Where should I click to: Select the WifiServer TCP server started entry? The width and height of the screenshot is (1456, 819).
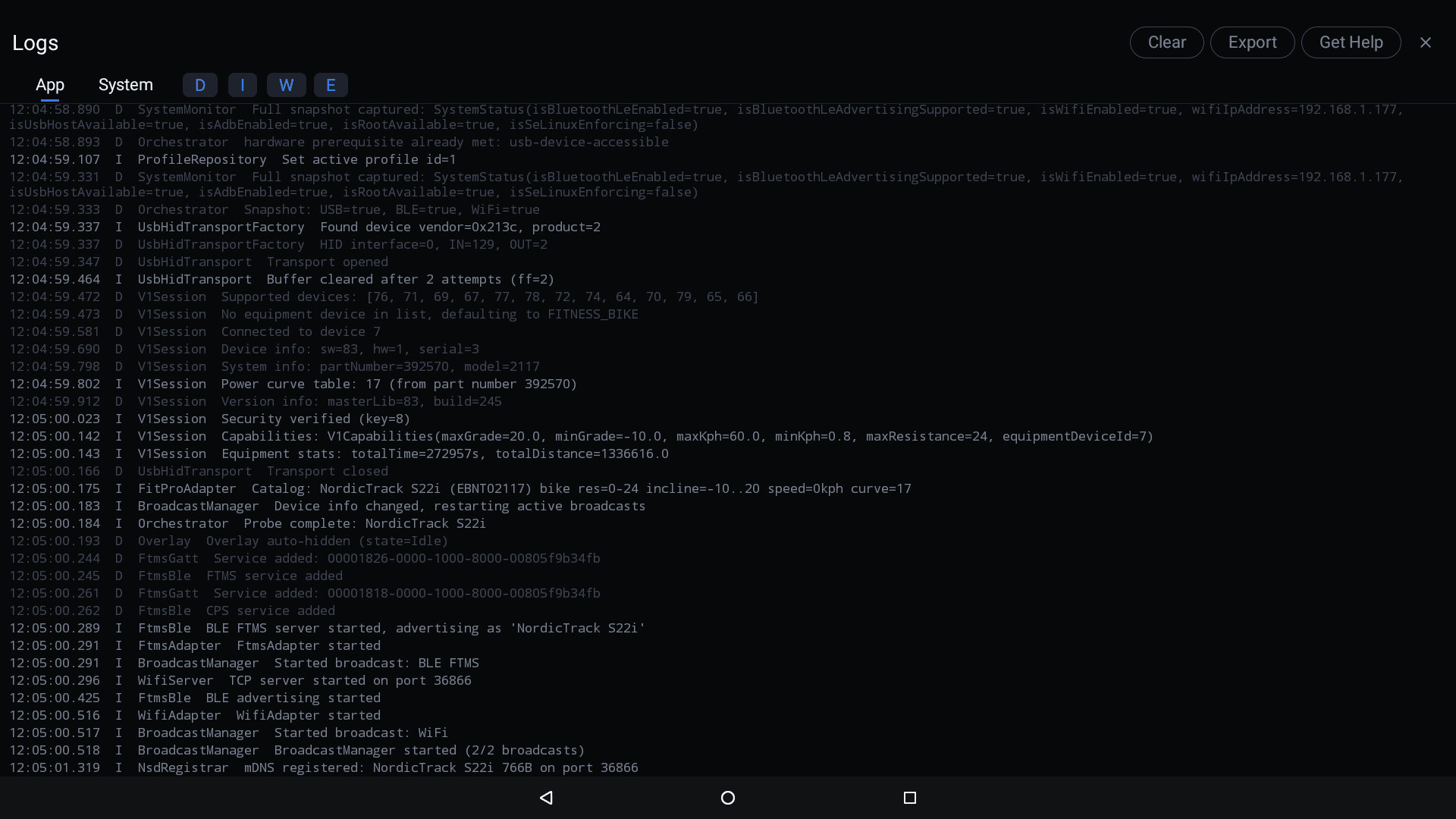240,680
